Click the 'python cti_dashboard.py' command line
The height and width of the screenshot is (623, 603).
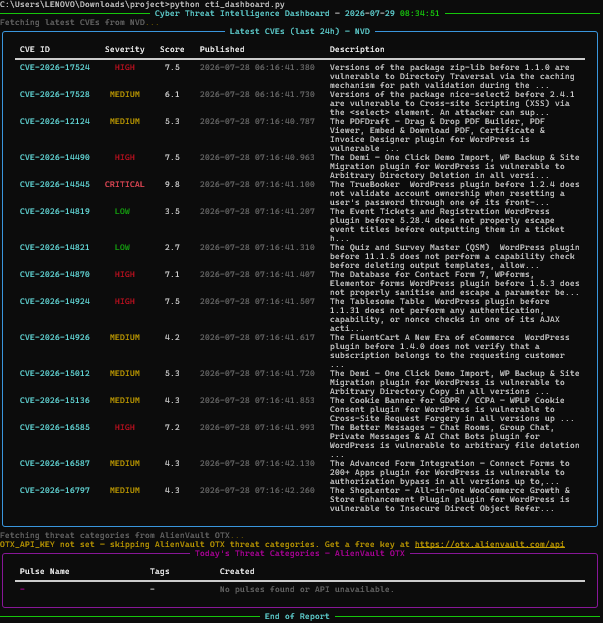227,4
